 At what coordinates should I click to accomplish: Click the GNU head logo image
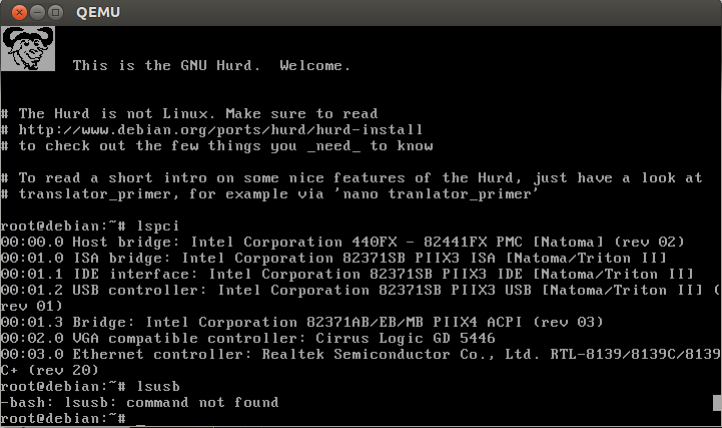click(28, 48)
